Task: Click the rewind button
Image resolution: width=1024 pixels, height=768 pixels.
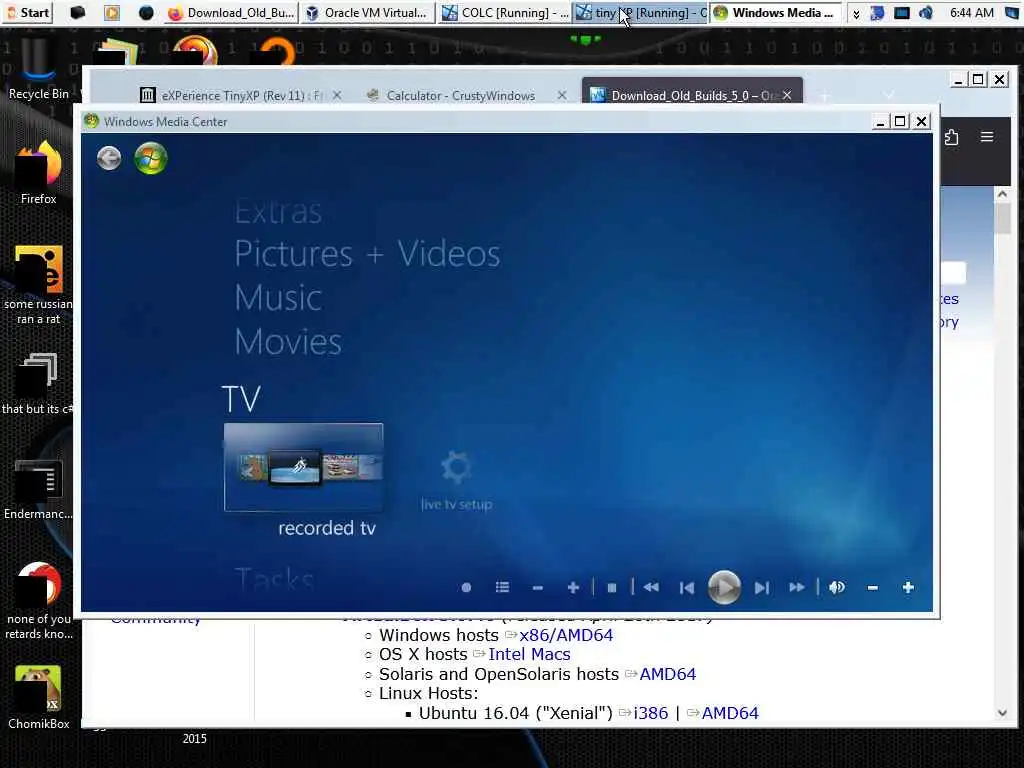Action: 651,588
